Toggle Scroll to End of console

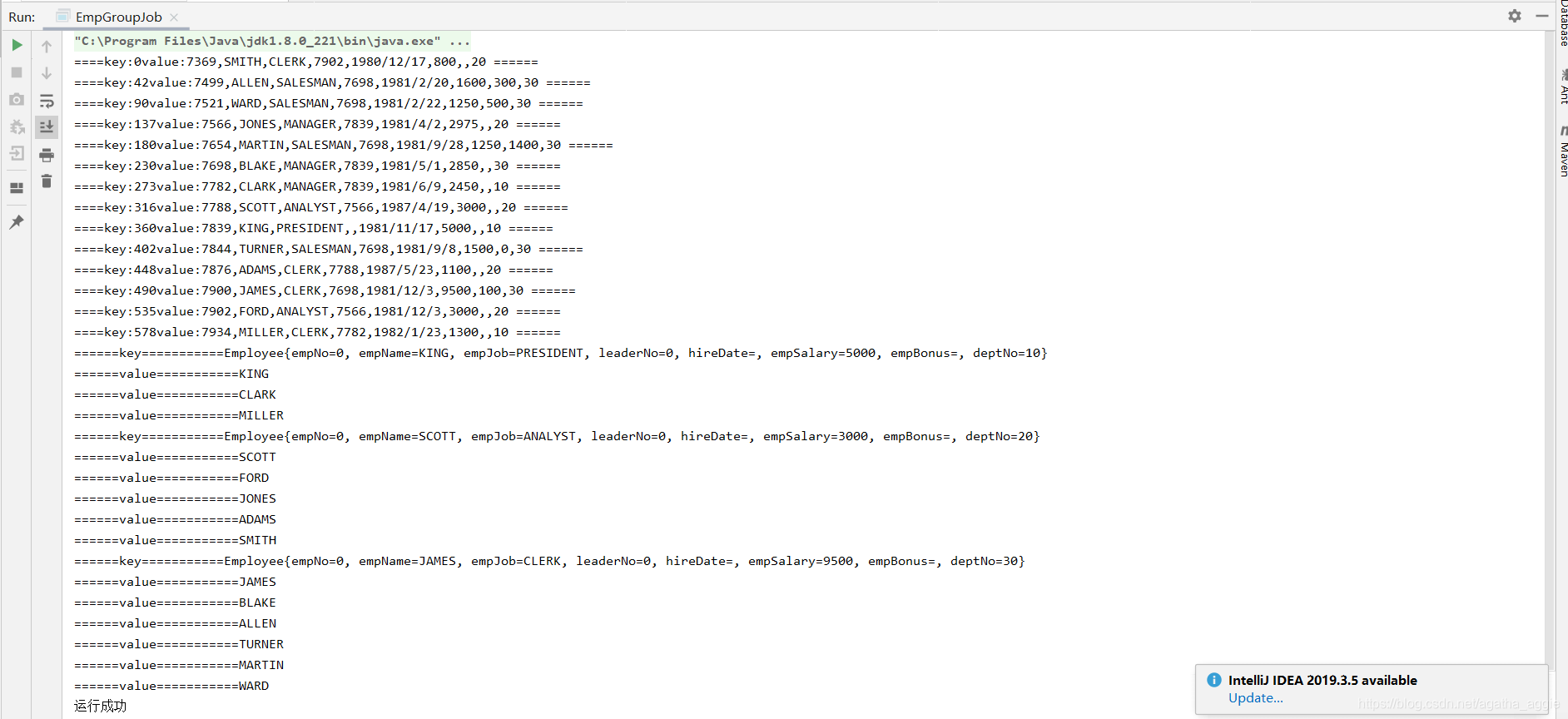click(47, 126)
